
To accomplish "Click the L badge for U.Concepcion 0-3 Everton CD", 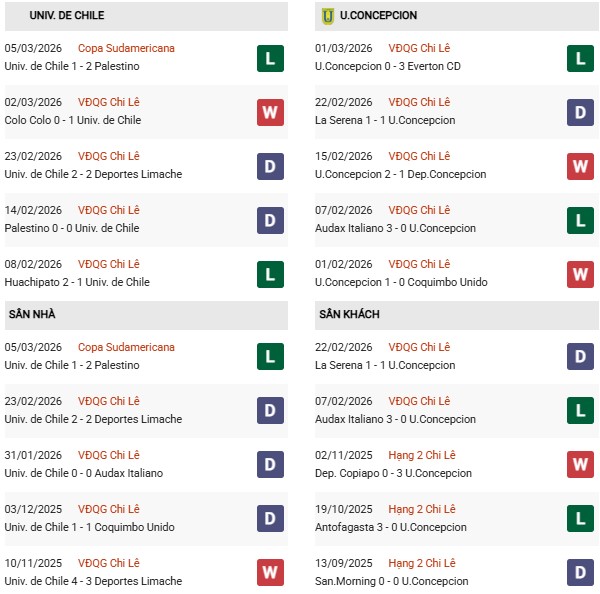I will [x=580, y=58].
